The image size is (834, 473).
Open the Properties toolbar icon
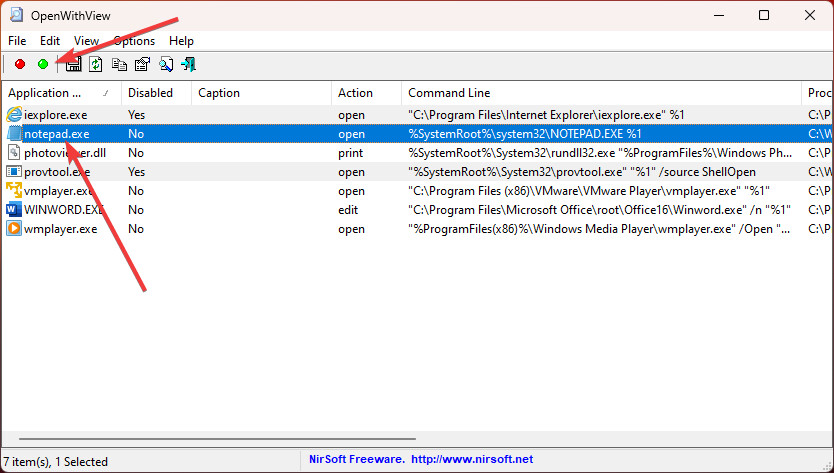142,65
